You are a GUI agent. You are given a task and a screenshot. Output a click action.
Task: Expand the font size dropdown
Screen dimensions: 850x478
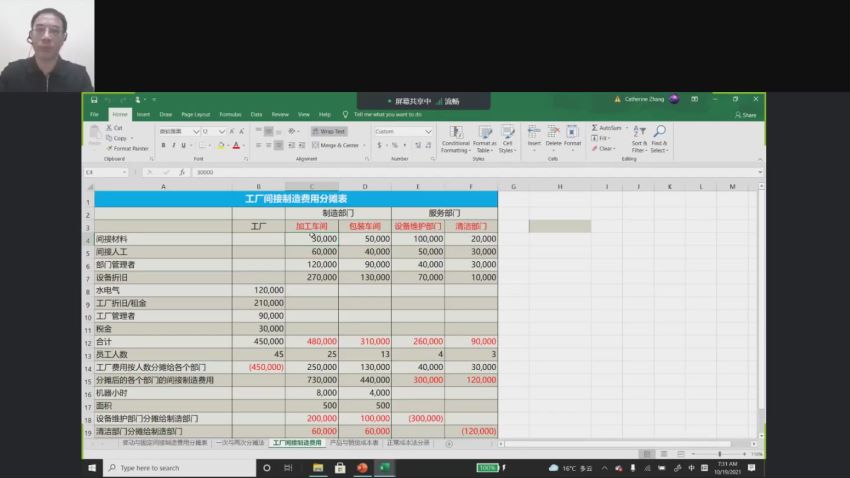click(223, 131)
